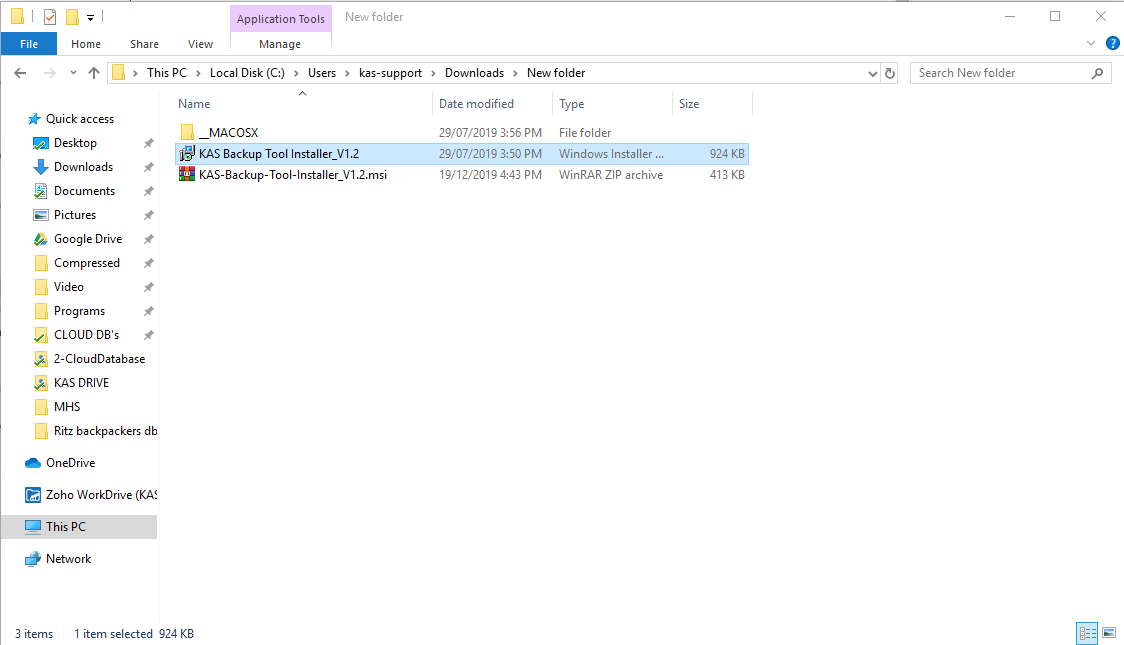Open Pictures in the navigation pane
The width and height of the screenshot is (1124, 645).
[x=75, y=215]
